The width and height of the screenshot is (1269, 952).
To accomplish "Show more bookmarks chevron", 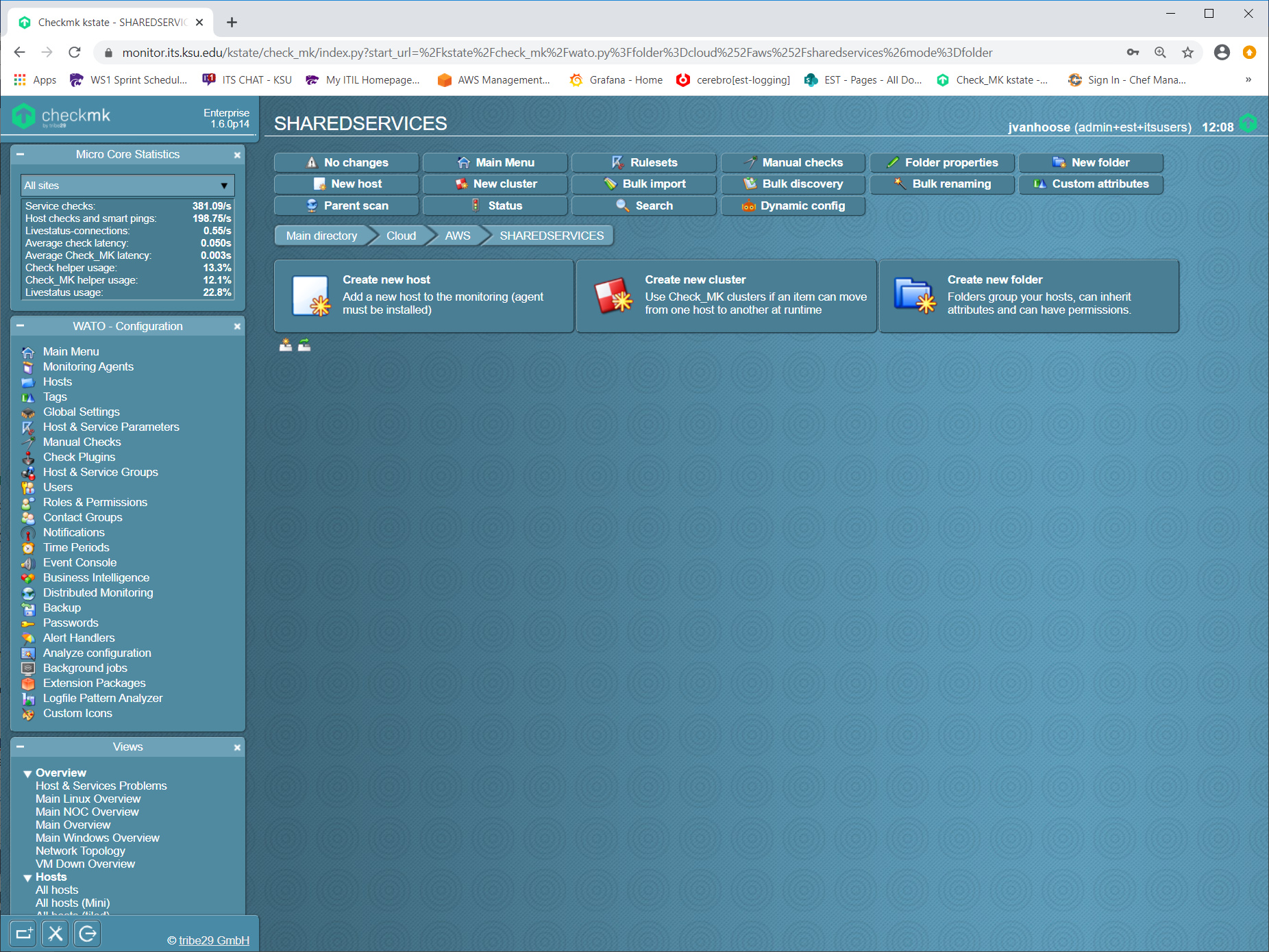I will pyautogui.click(x=1248, y=79).
